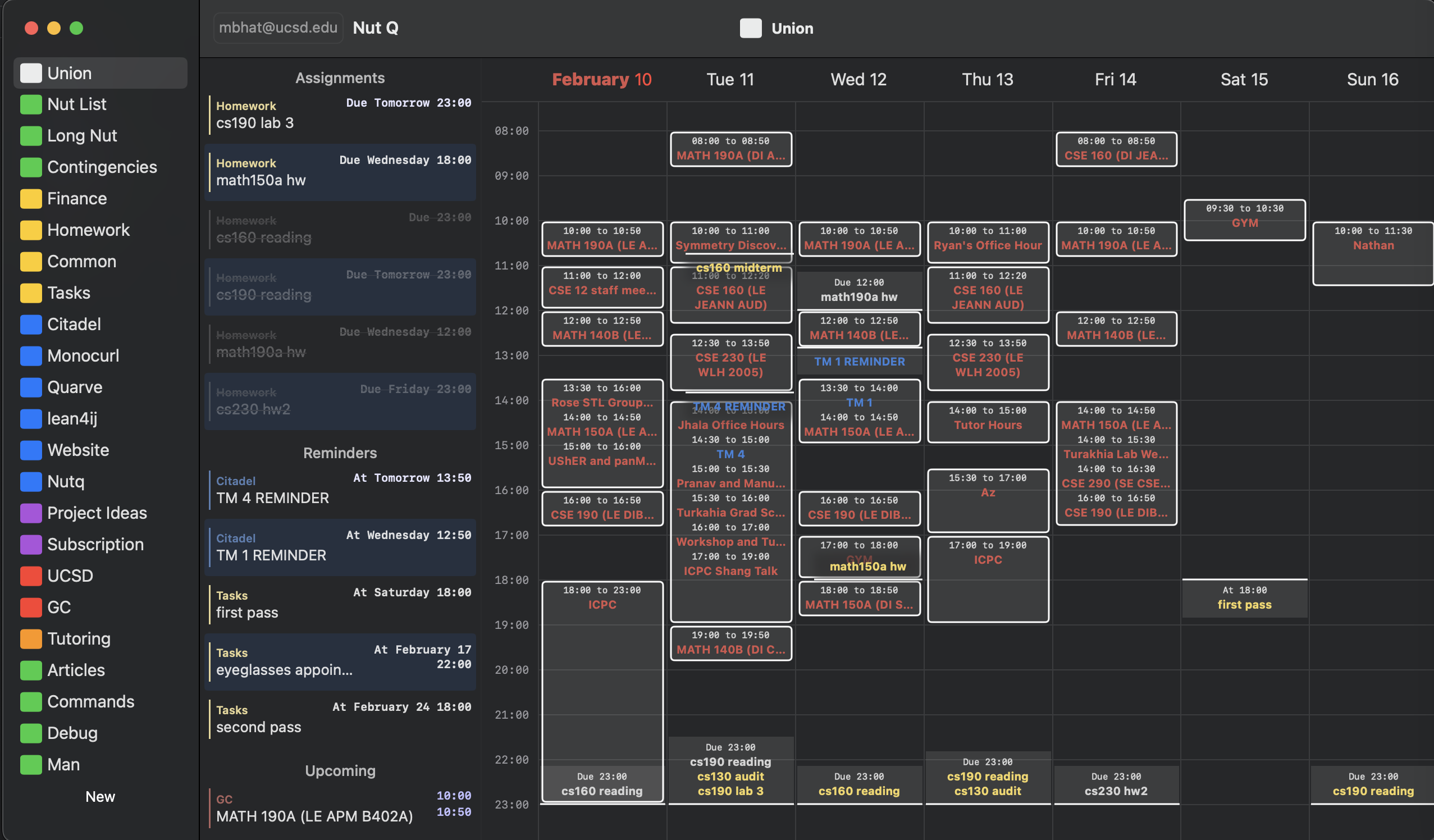This screenshot has width=1434, height=840.
Task: Click the green Man list icon
Action: tap(31, 764)
